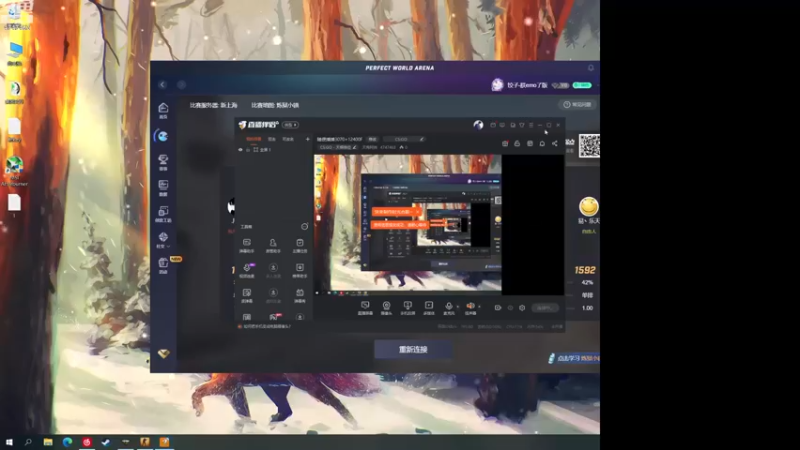Click the share icon above the preview
The height and width of the screenshot is (450, 800).
click(x=555, y=143)
